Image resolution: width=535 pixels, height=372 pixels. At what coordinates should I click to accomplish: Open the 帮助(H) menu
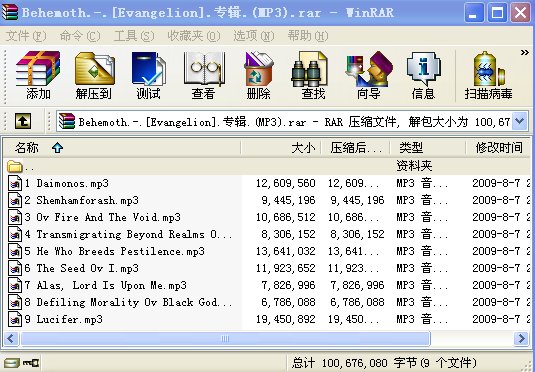coord(308,36)
